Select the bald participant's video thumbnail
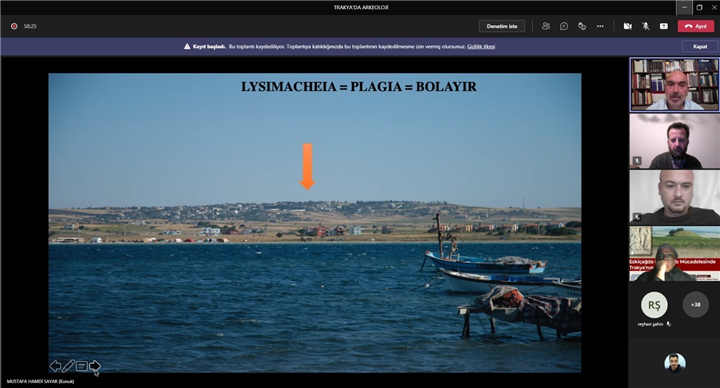720x388 pixels. point(674,197)
